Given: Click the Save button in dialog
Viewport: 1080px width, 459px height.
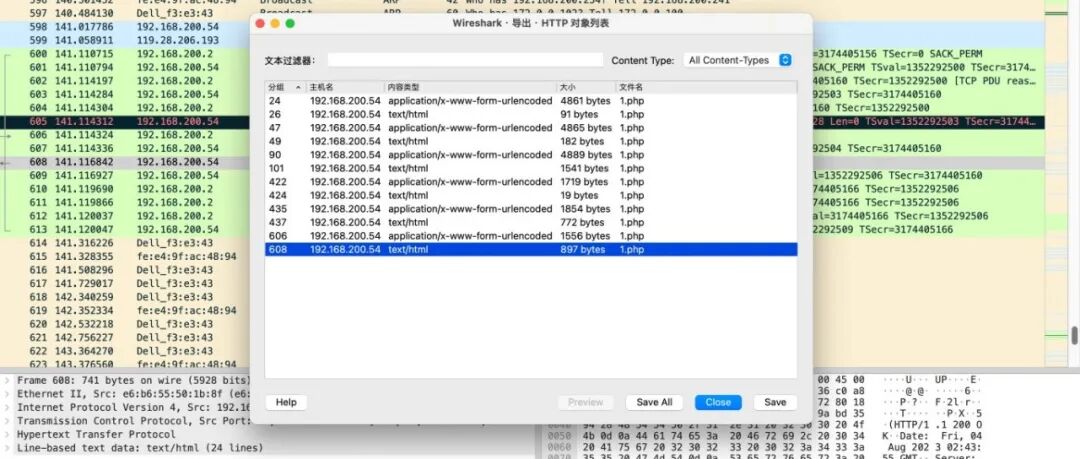Looking at the screenshot, I should click(775, 402).
